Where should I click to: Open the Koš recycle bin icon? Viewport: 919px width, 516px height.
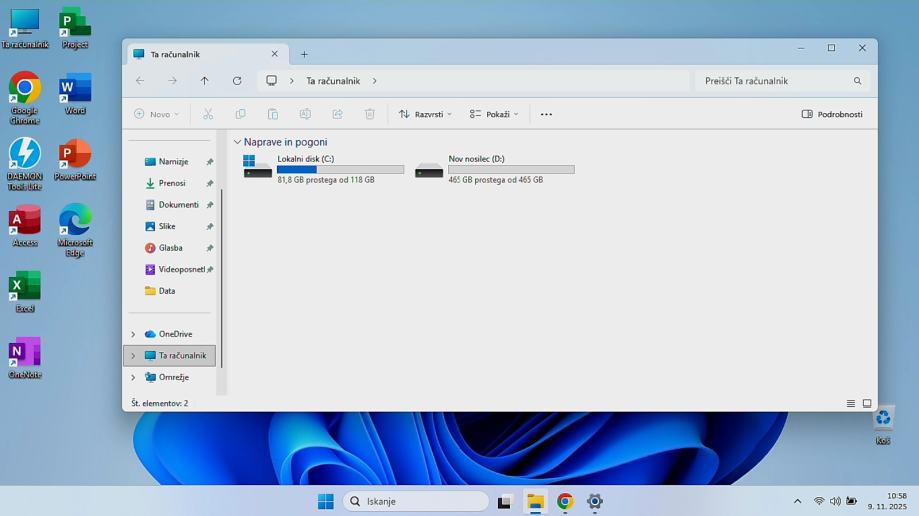883,425
